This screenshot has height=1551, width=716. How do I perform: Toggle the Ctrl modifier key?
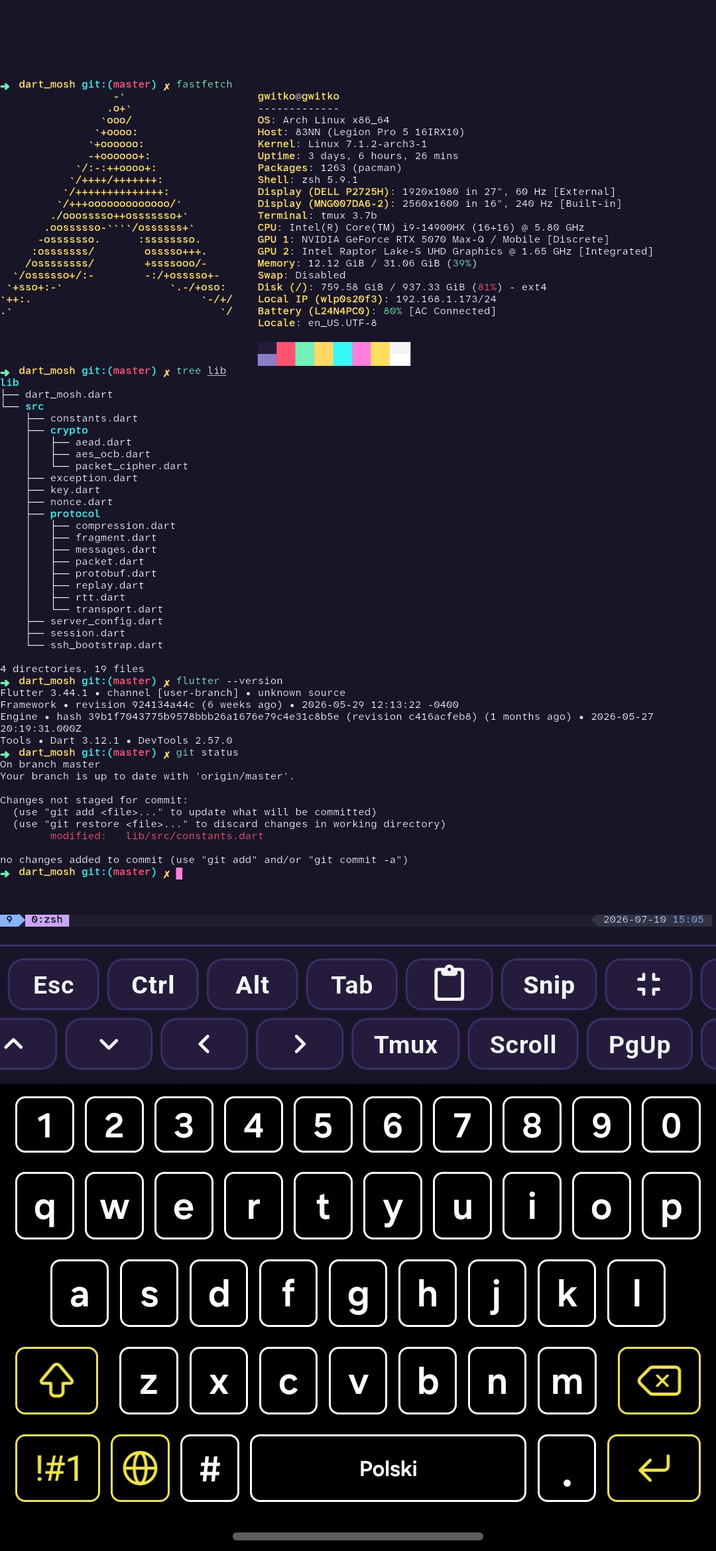(153, 984)
